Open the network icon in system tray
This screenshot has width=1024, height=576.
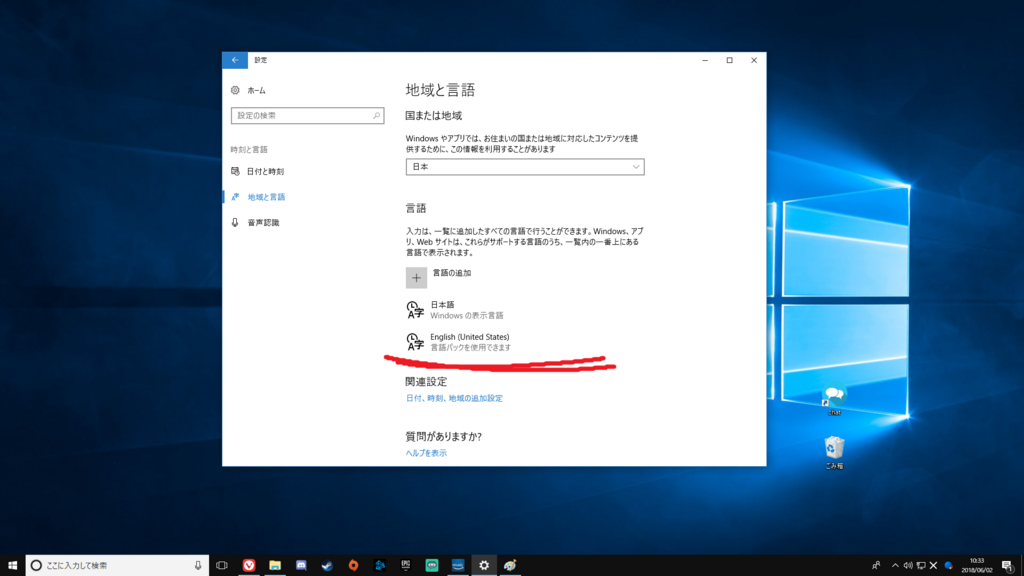point(921,566)
